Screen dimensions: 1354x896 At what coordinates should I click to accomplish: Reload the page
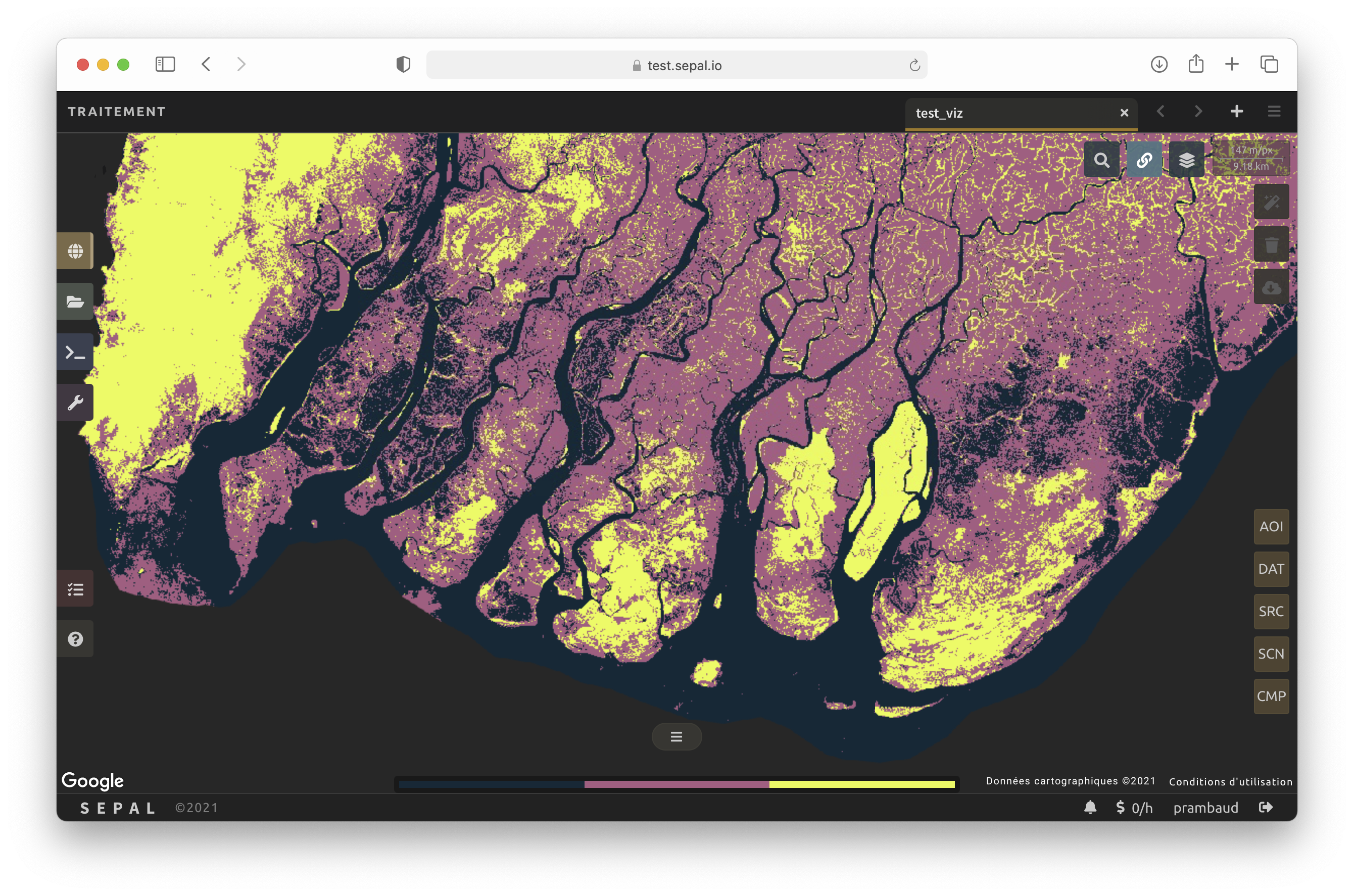(x=914, y=65)
